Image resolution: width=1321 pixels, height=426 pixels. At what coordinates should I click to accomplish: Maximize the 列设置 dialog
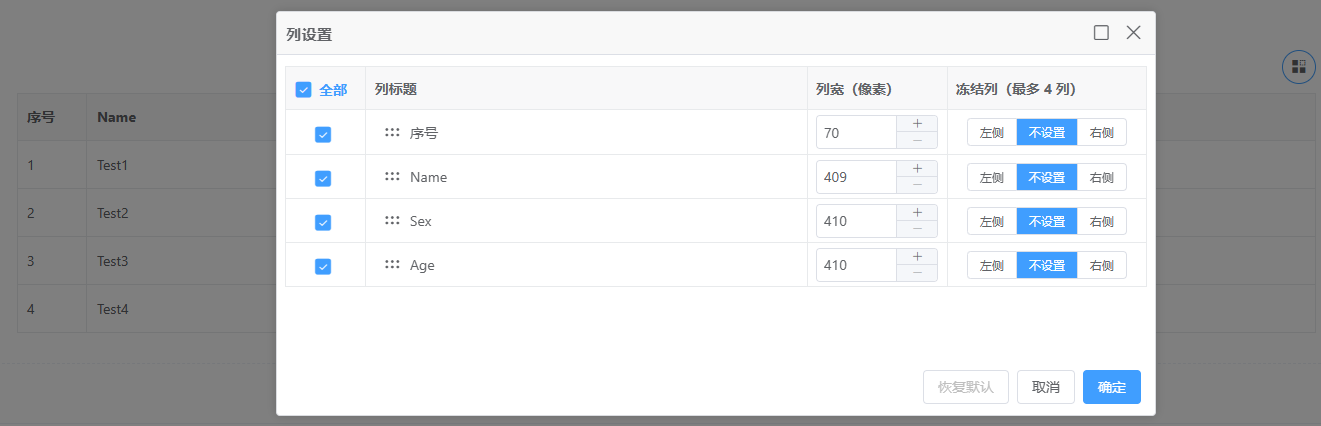[x=1101, y=33]
